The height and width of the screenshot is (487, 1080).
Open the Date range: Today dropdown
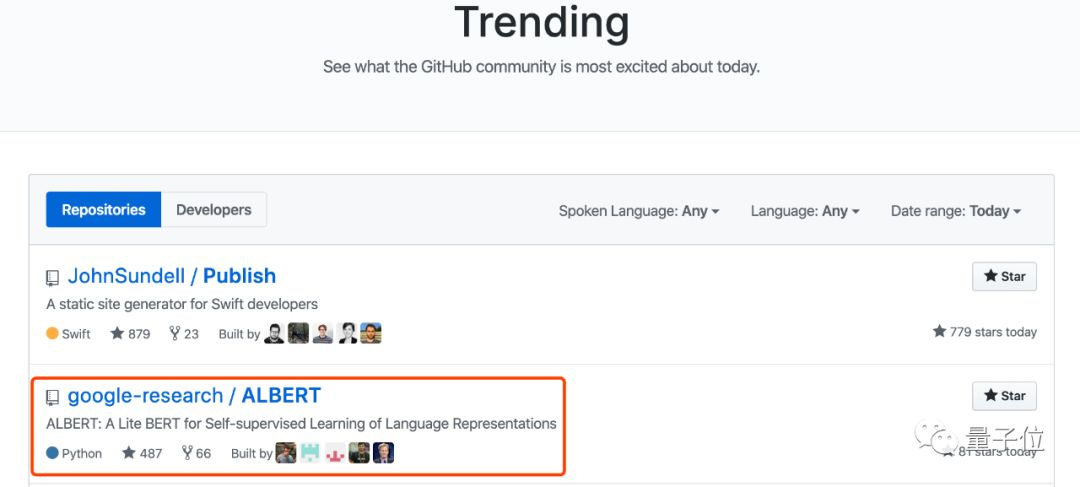955,211
